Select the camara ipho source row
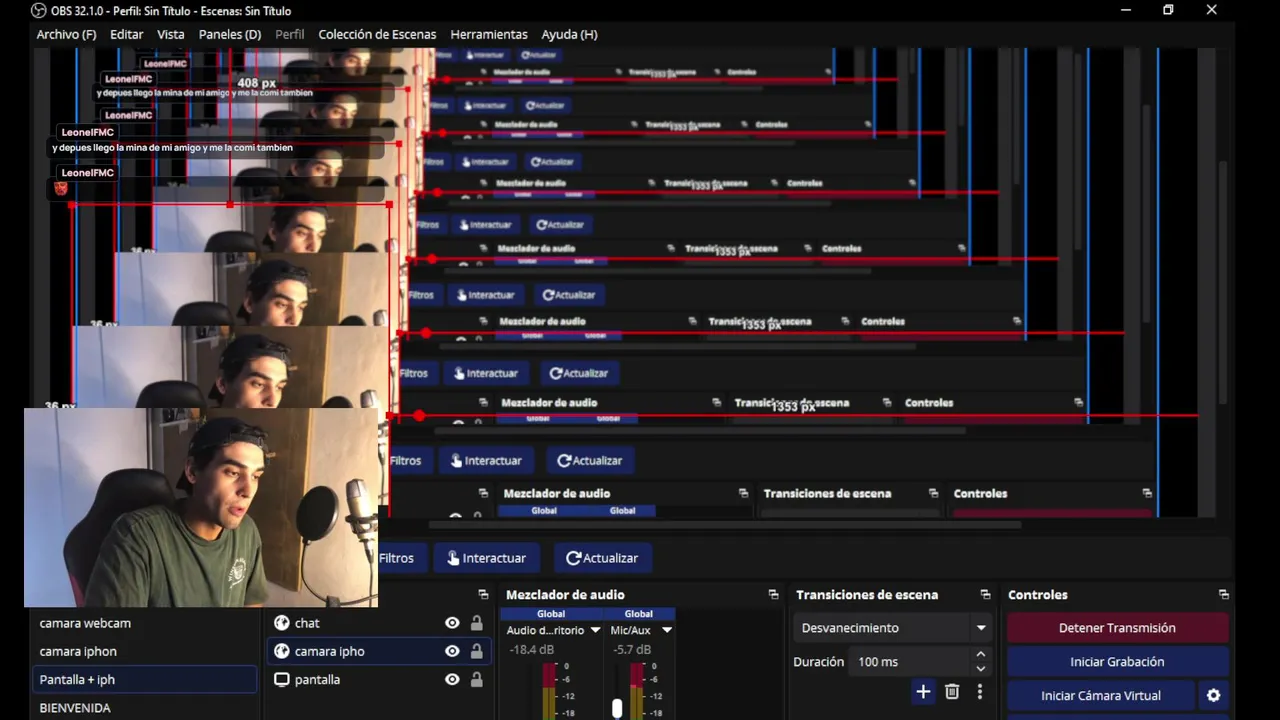This screenshot has height=720, width=1280. pyautogui.click(x=380, y=651)
